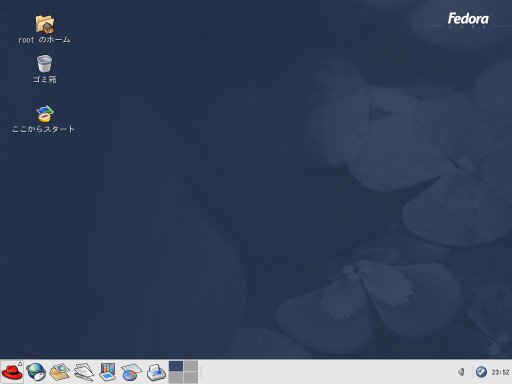512x384 pixels.
Task: Open the Red Hat main menu
Action: click(12, 372)
